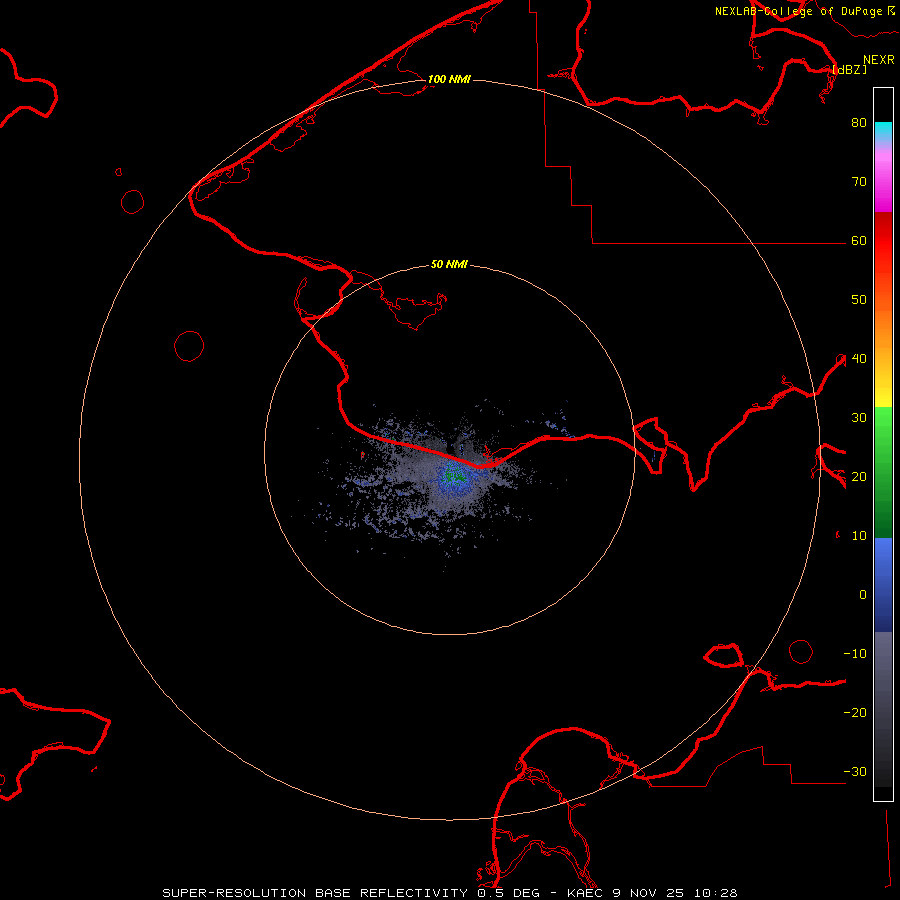Click the 30 dBZ scale label

pyautogui.click(x=859, y=417)
